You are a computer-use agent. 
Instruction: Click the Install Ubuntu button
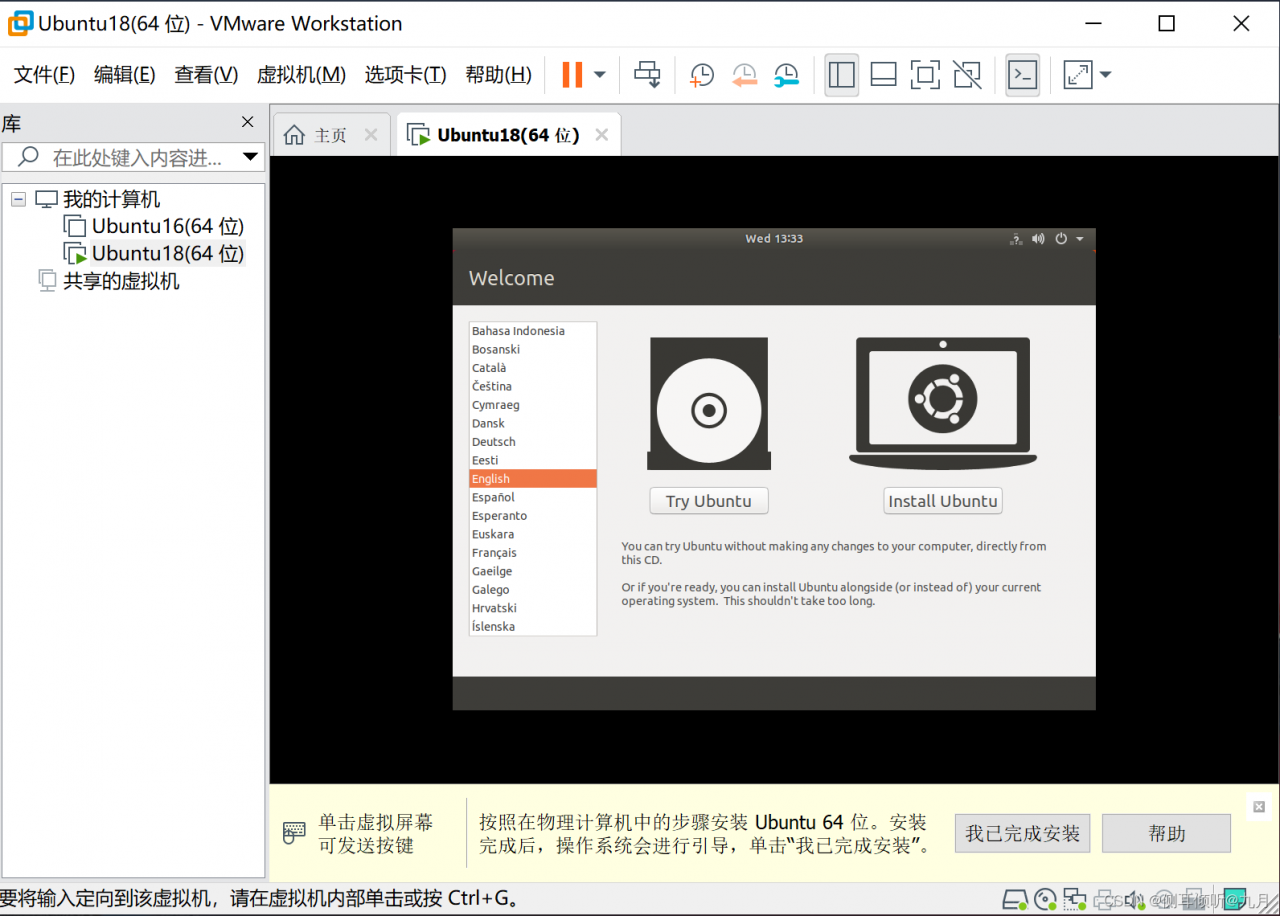pos(943,501)
